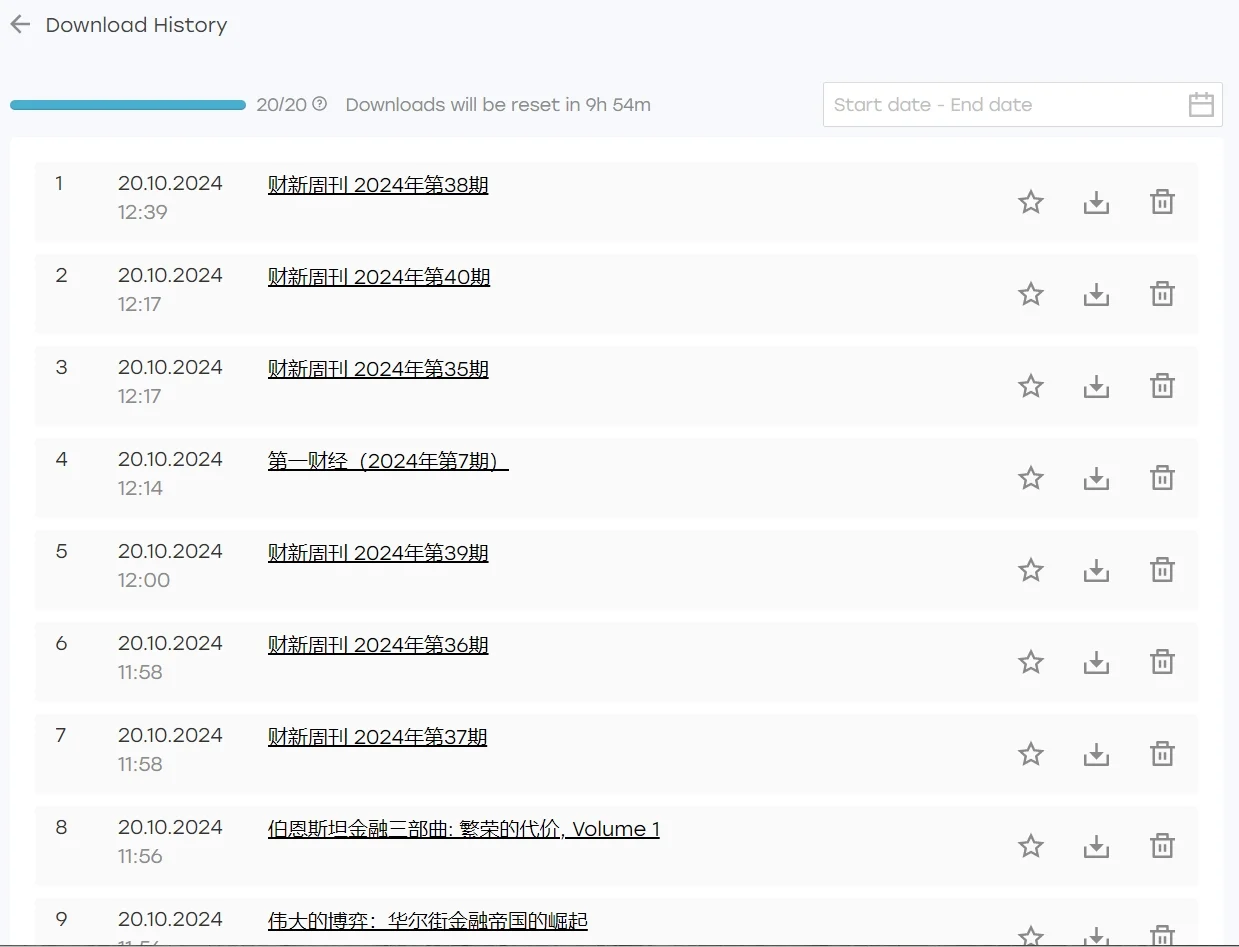This screenshot has height=947, width=1239.
Task: Star 财新周刊 2024年第38期
Action: point(1031,202)
